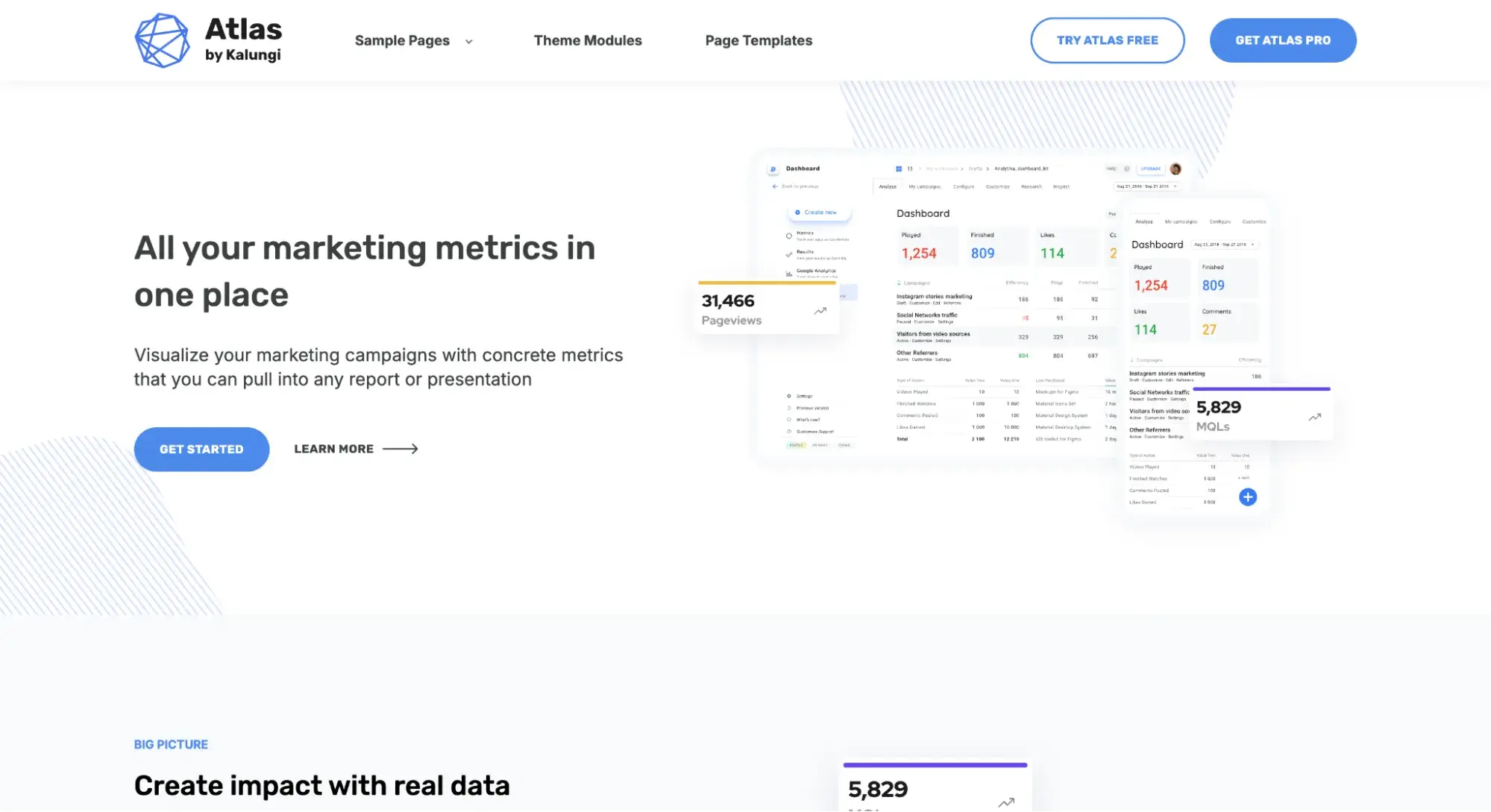Click the Create new button in mockup
The width and height of the screenshot is (1491, 812).
(x=819, y=213)
